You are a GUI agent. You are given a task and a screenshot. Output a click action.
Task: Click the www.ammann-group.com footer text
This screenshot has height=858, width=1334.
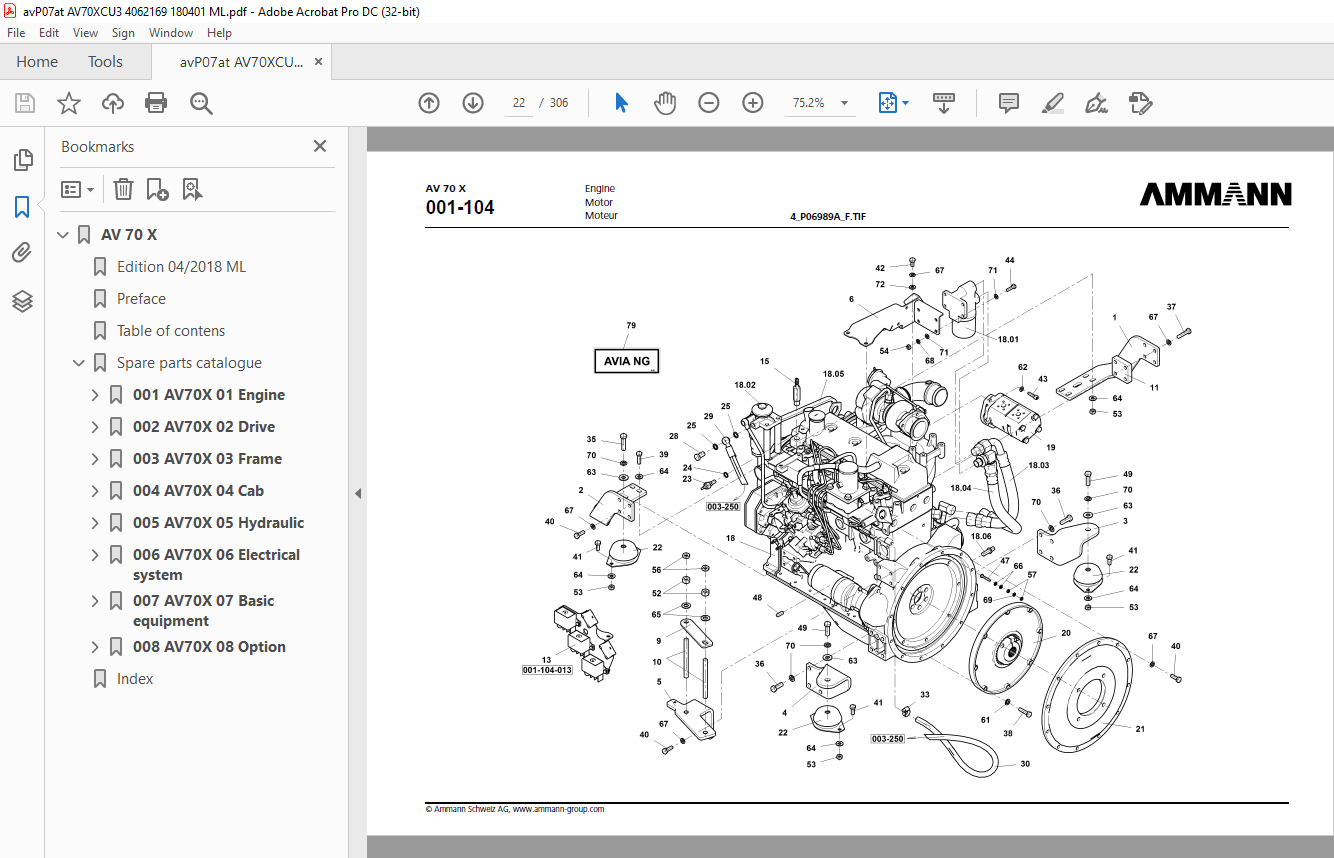(559, 809)
